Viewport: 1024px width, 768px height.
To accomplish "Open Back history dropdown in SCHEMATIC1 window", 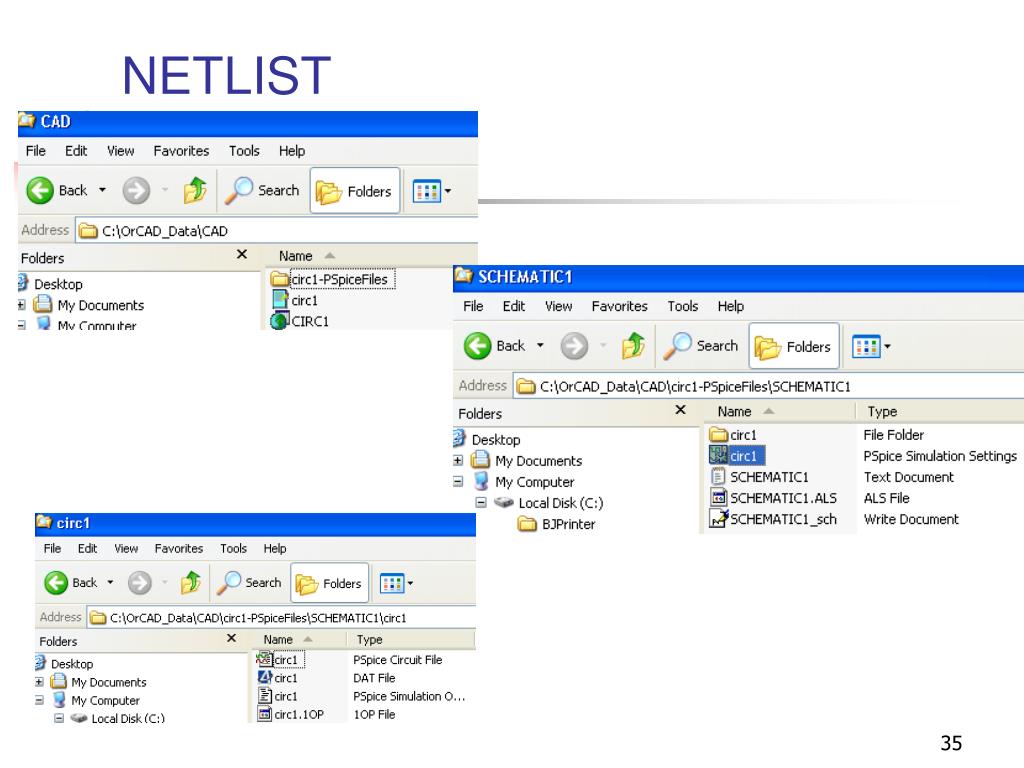I will [x=540, y=345].
